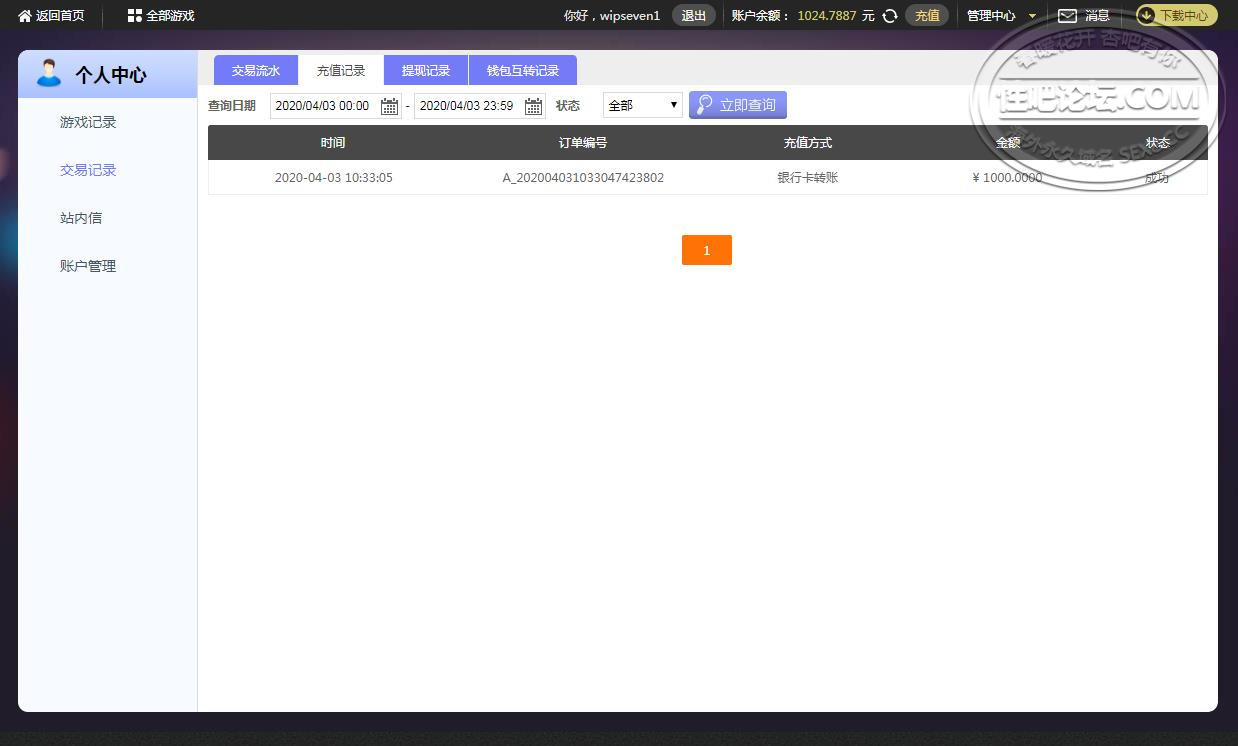Open the envelope 消息 icon
The width and height of the screenshot is (1238, 746).
coord(1067,16)
